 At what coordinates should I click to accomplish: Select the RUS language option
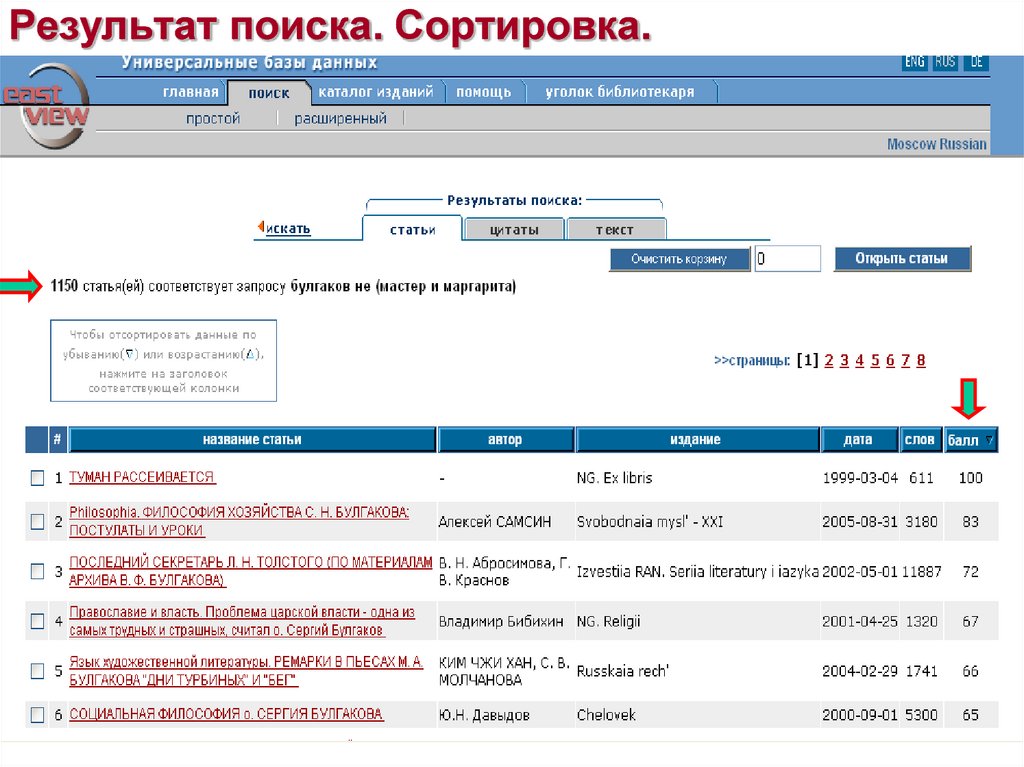coord(945,62)
